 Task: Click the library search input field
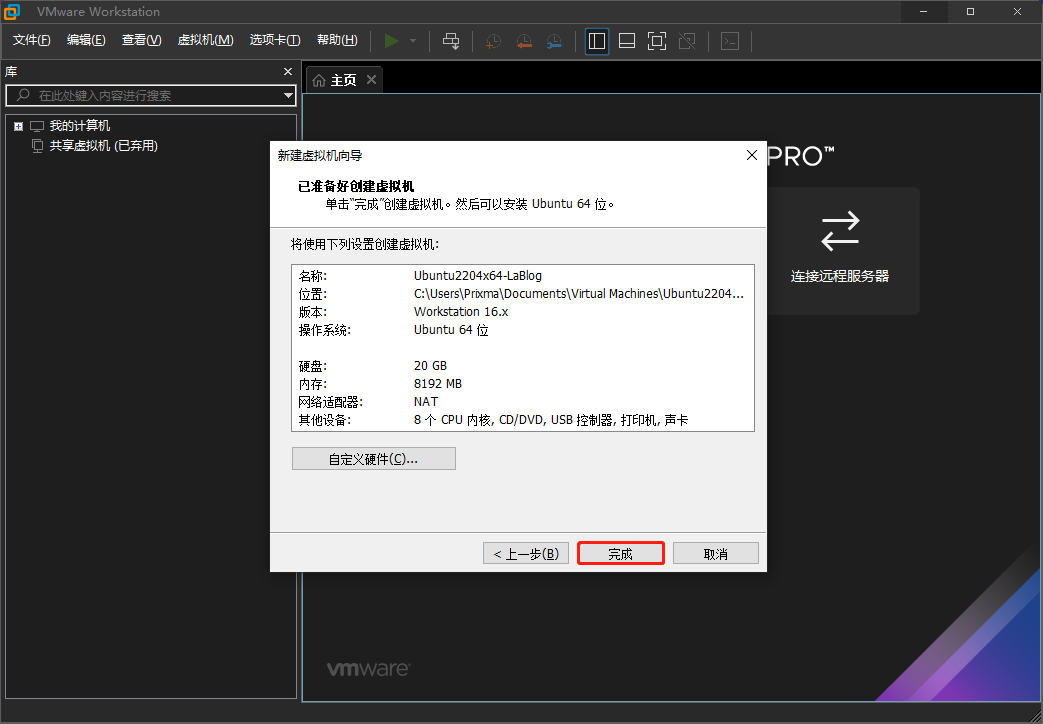(x=150, y=95)
